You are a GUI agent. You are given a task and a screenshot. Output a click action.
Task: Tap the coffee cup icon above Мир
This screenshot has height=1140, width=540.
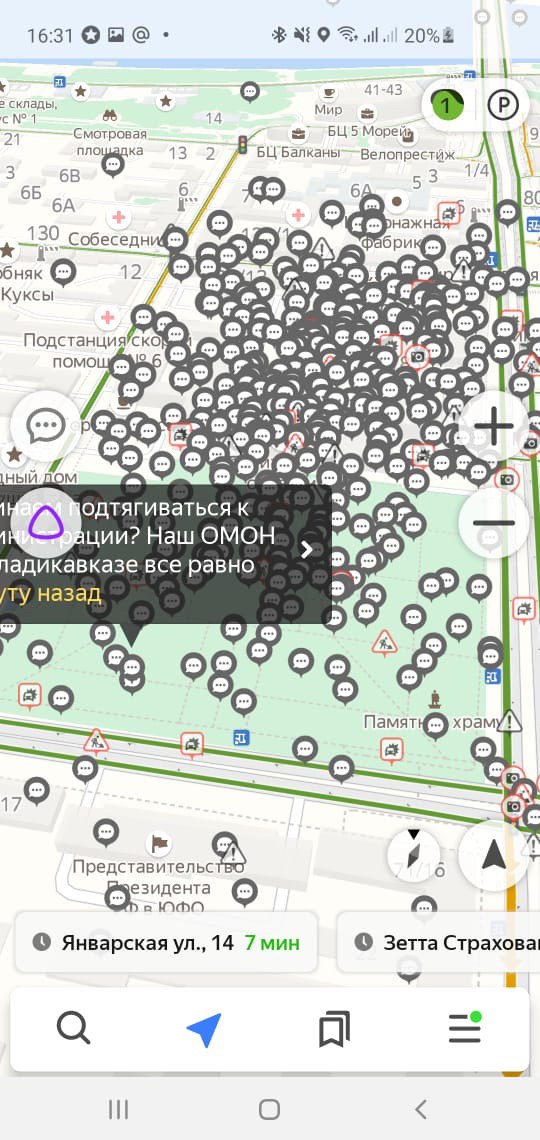329,92
